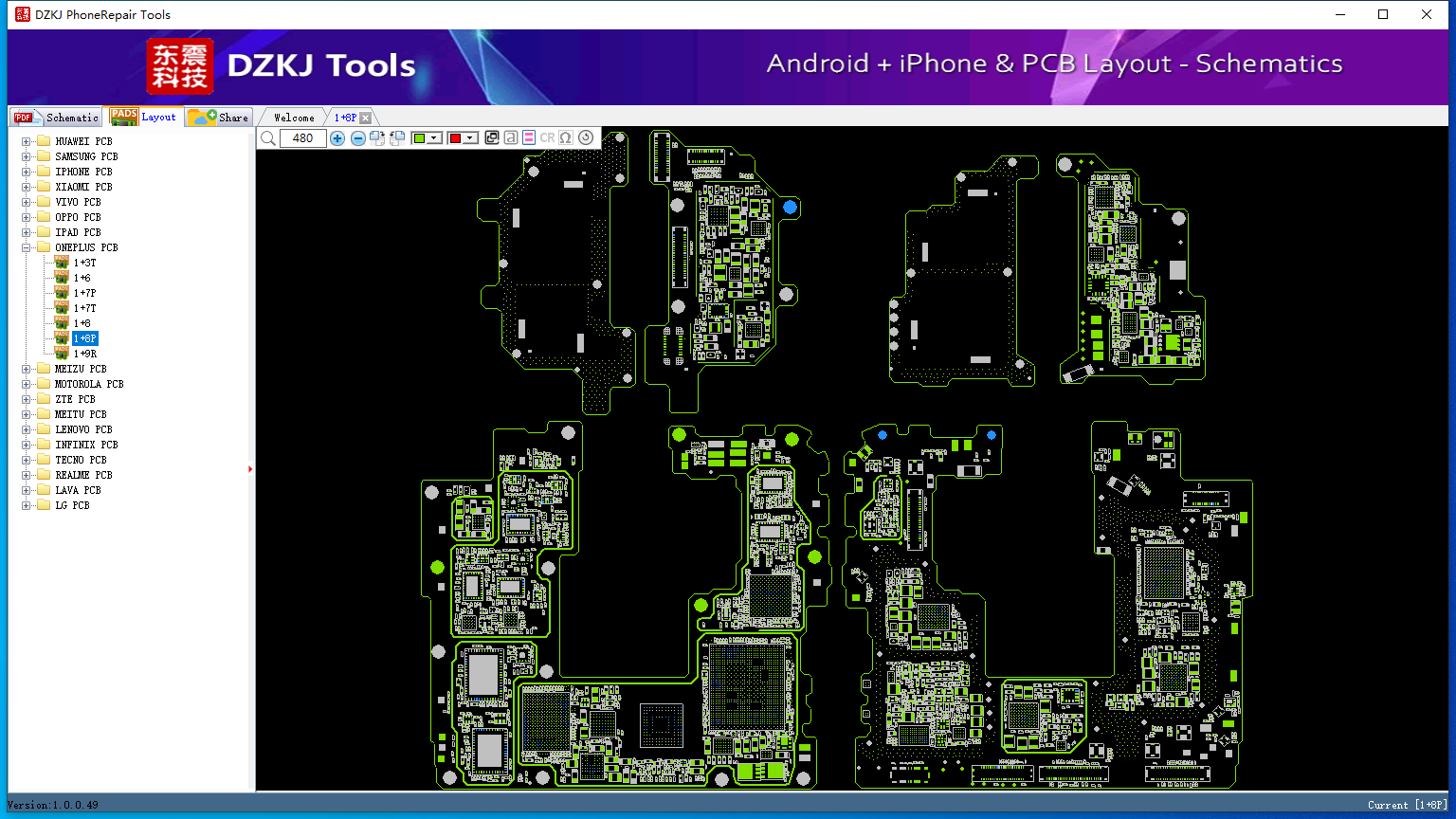Image resolution: width=1456 pixels, height=819 pixels.
Task: Click the PADS icon beside 1+9R
Action: [x=62, y=354]
